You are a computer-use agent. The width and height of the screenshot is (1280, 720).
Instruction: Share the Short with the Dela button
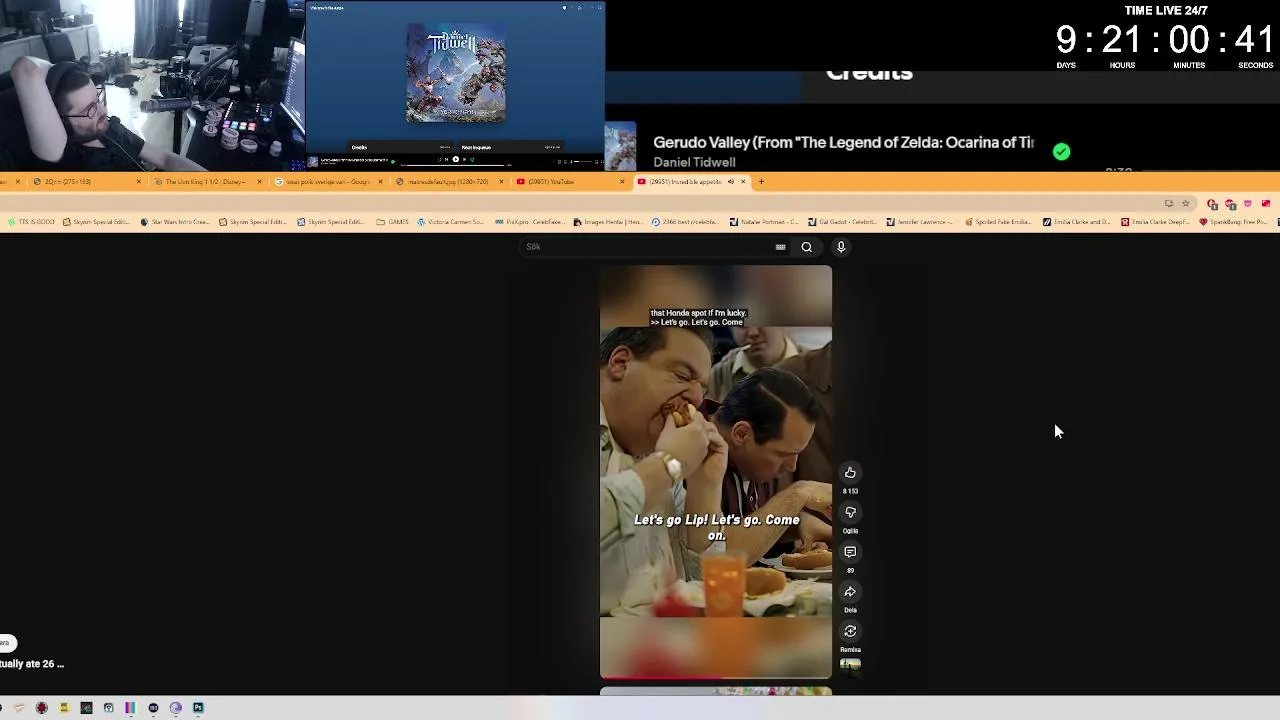coord(850,592)
